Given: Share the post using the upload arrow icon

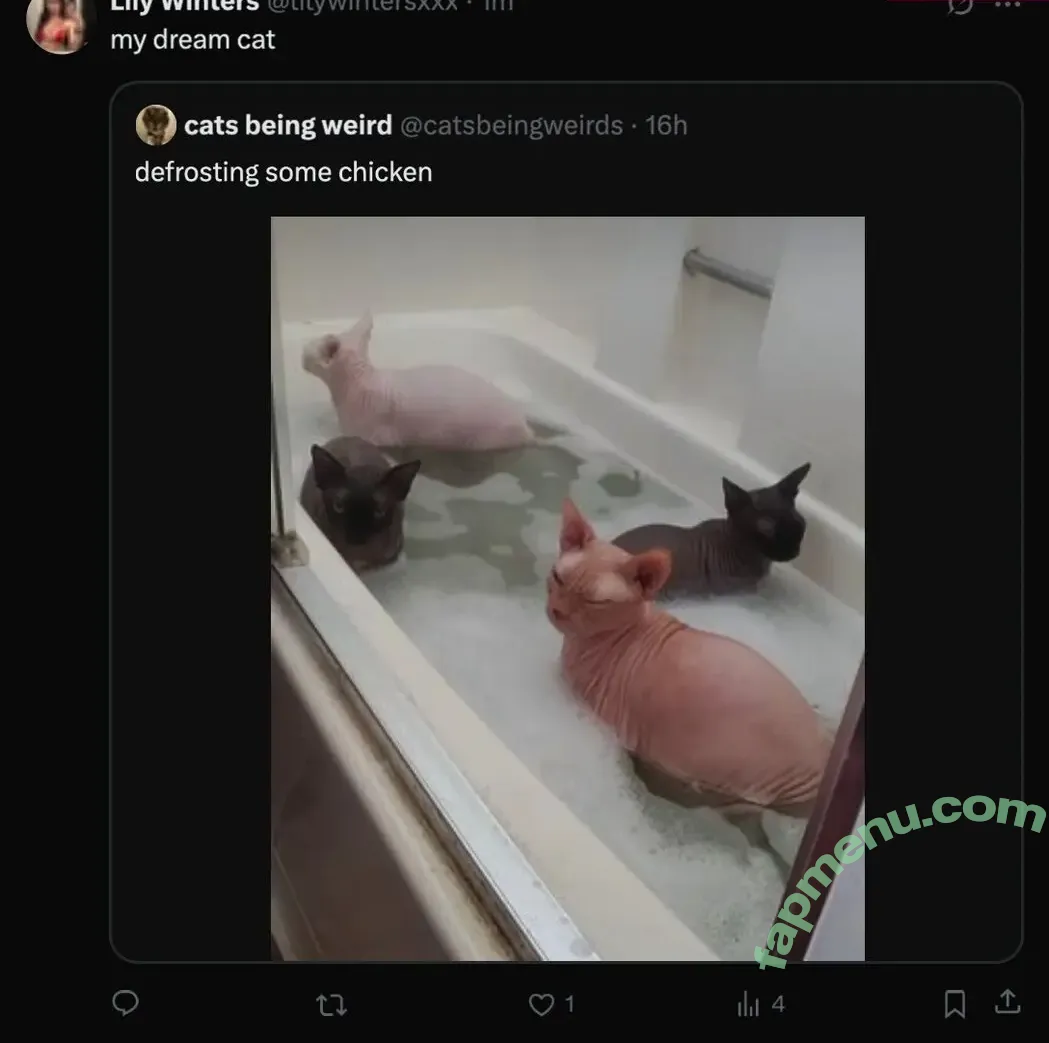Looking at the screenshot, I should point(1008,1002).
